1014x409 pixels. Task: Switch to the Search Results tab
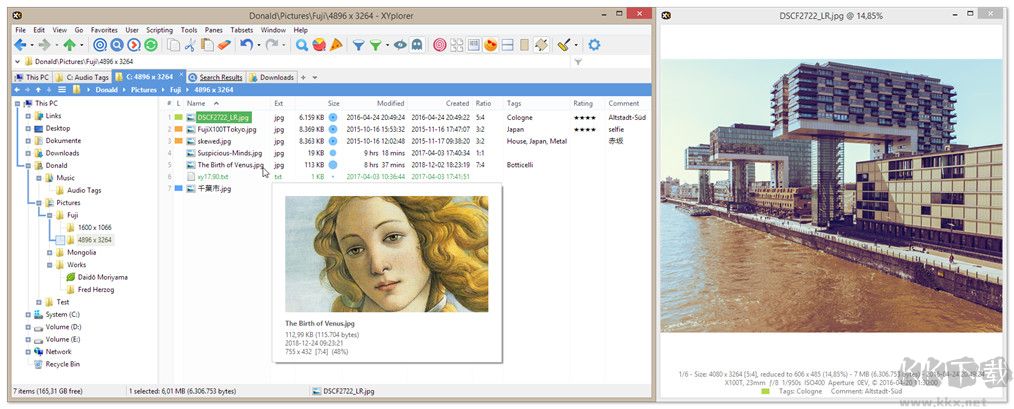click(x=220, y=77)
